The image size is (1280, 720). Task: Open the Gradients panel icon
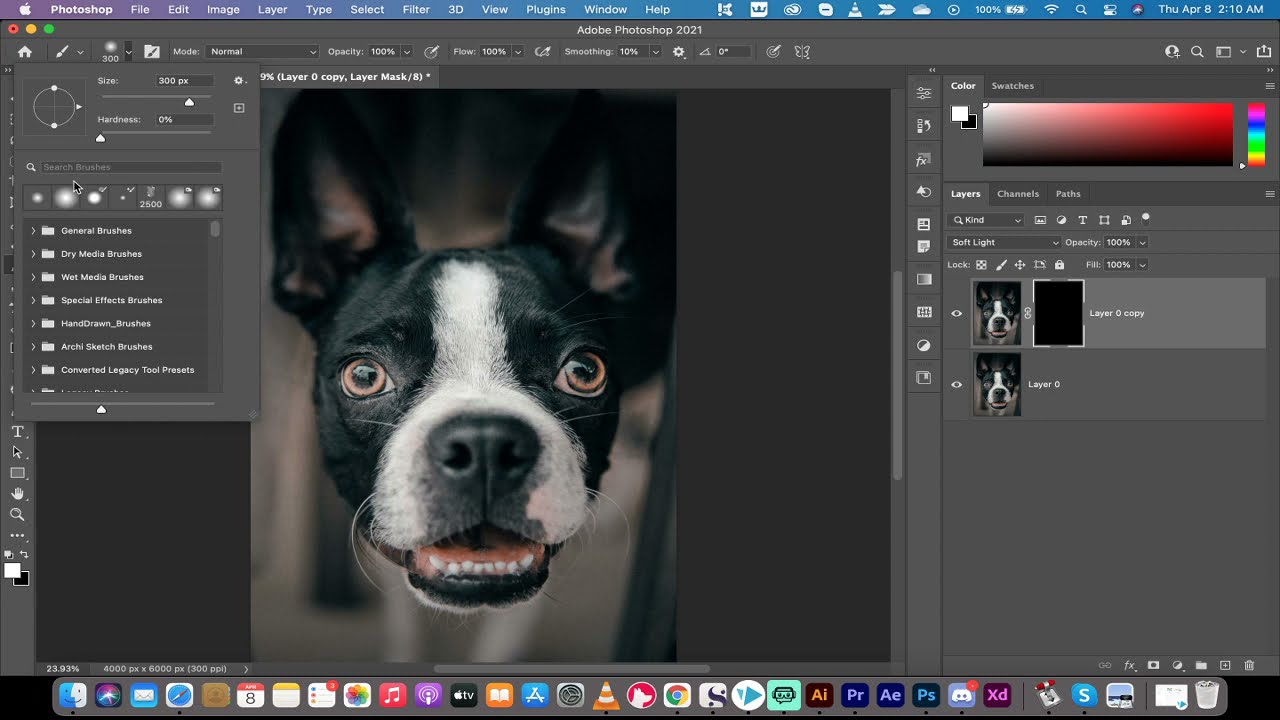(924, 279)
